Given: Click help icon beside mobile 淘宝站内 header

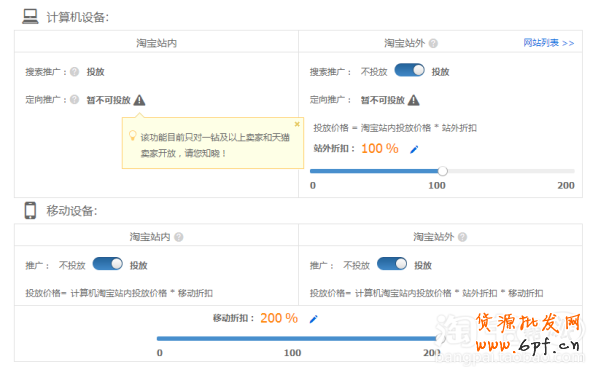Looking at the screenshot, I should 179,237.
